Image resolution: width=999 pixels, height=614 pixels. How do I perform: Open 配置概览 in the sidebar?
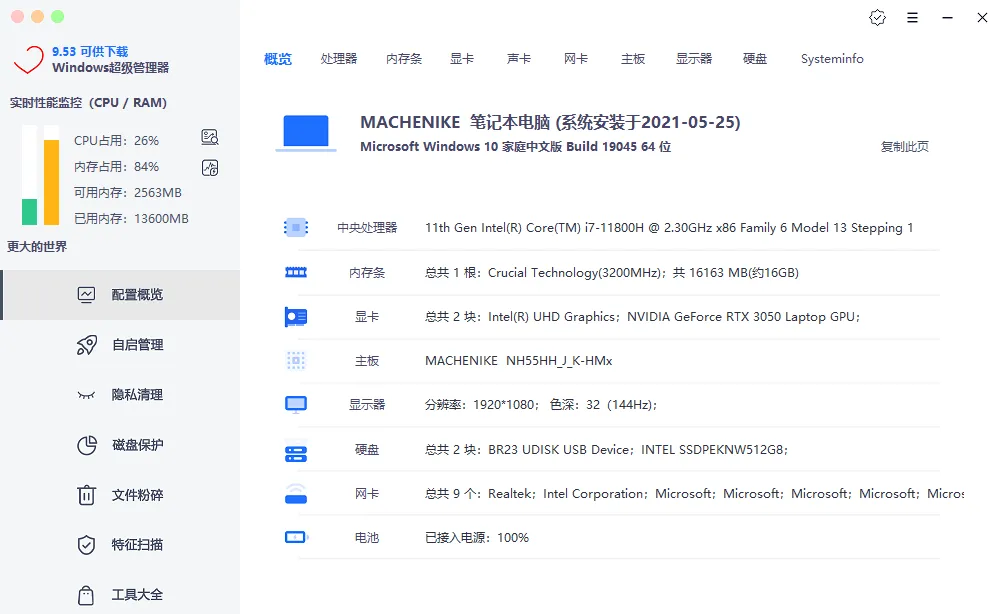coord(121,294)
